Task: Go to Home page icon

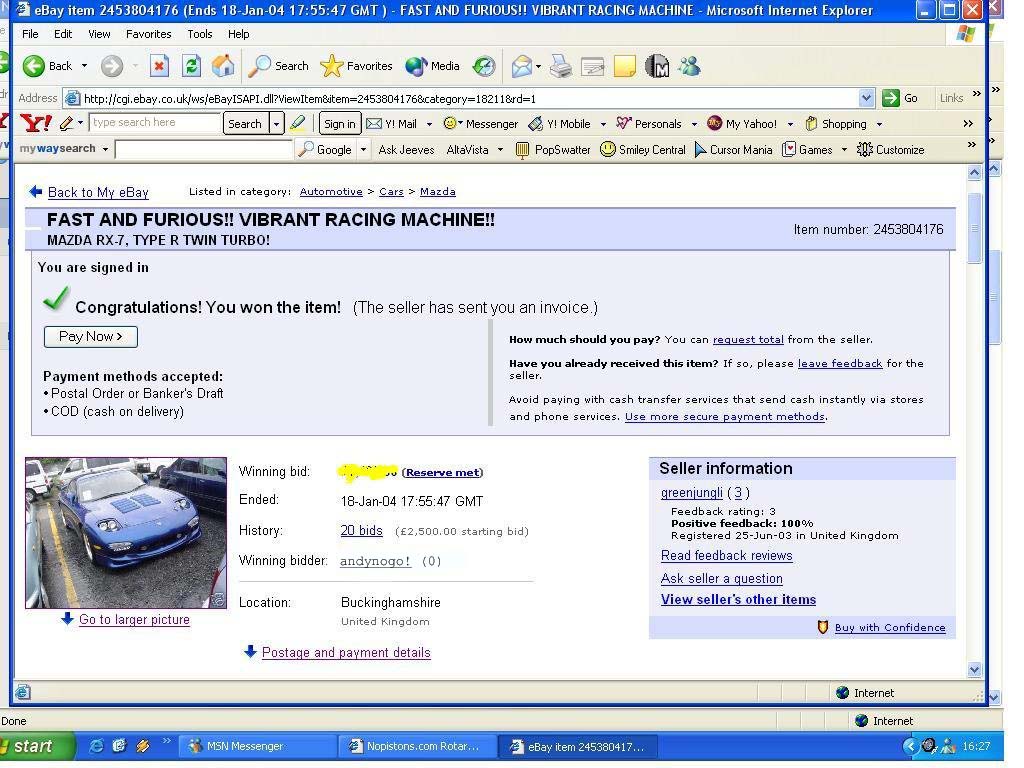Action: (x=223, y=66)
